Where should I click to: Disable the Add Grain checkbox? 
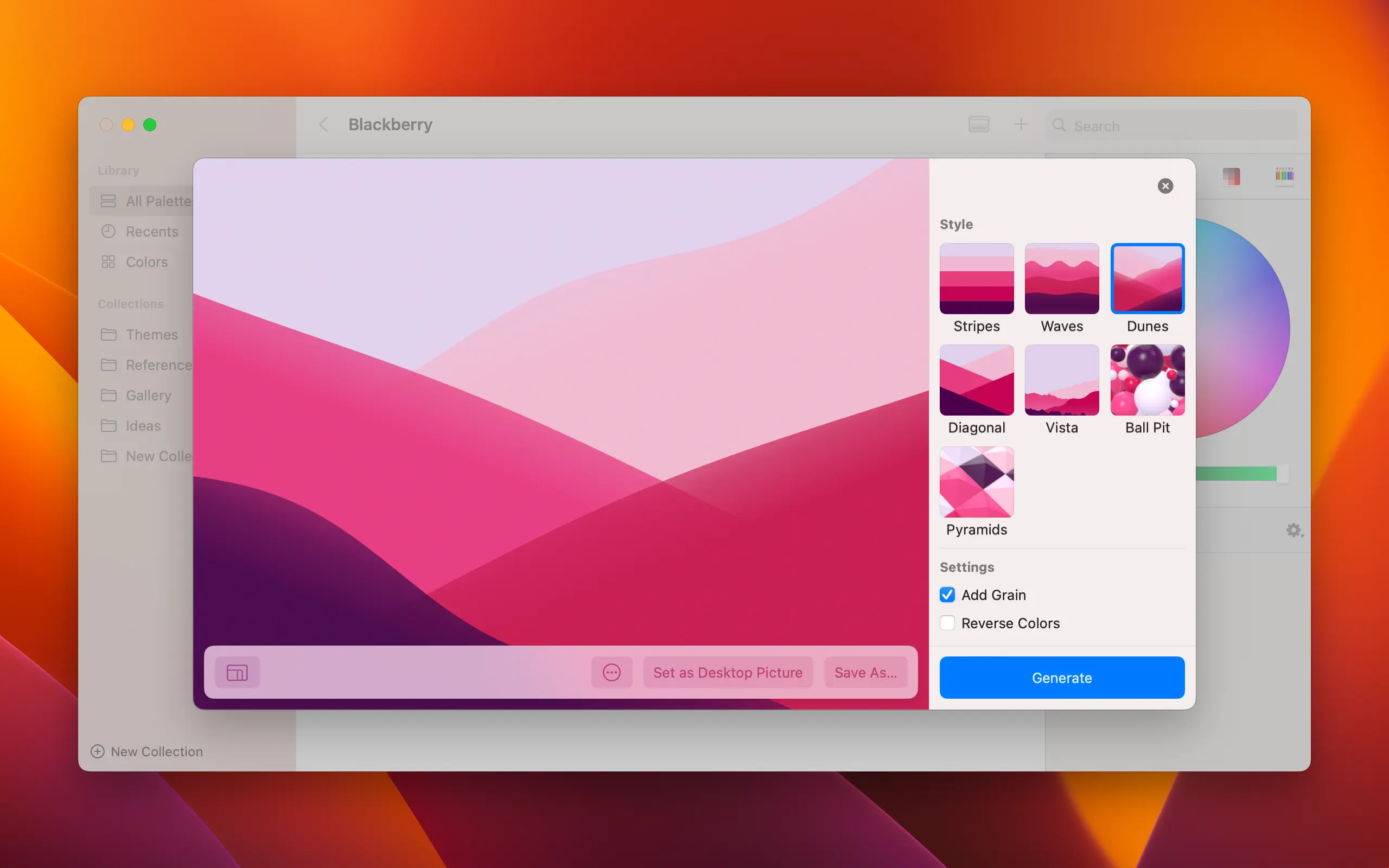click(x=948, y=595)
